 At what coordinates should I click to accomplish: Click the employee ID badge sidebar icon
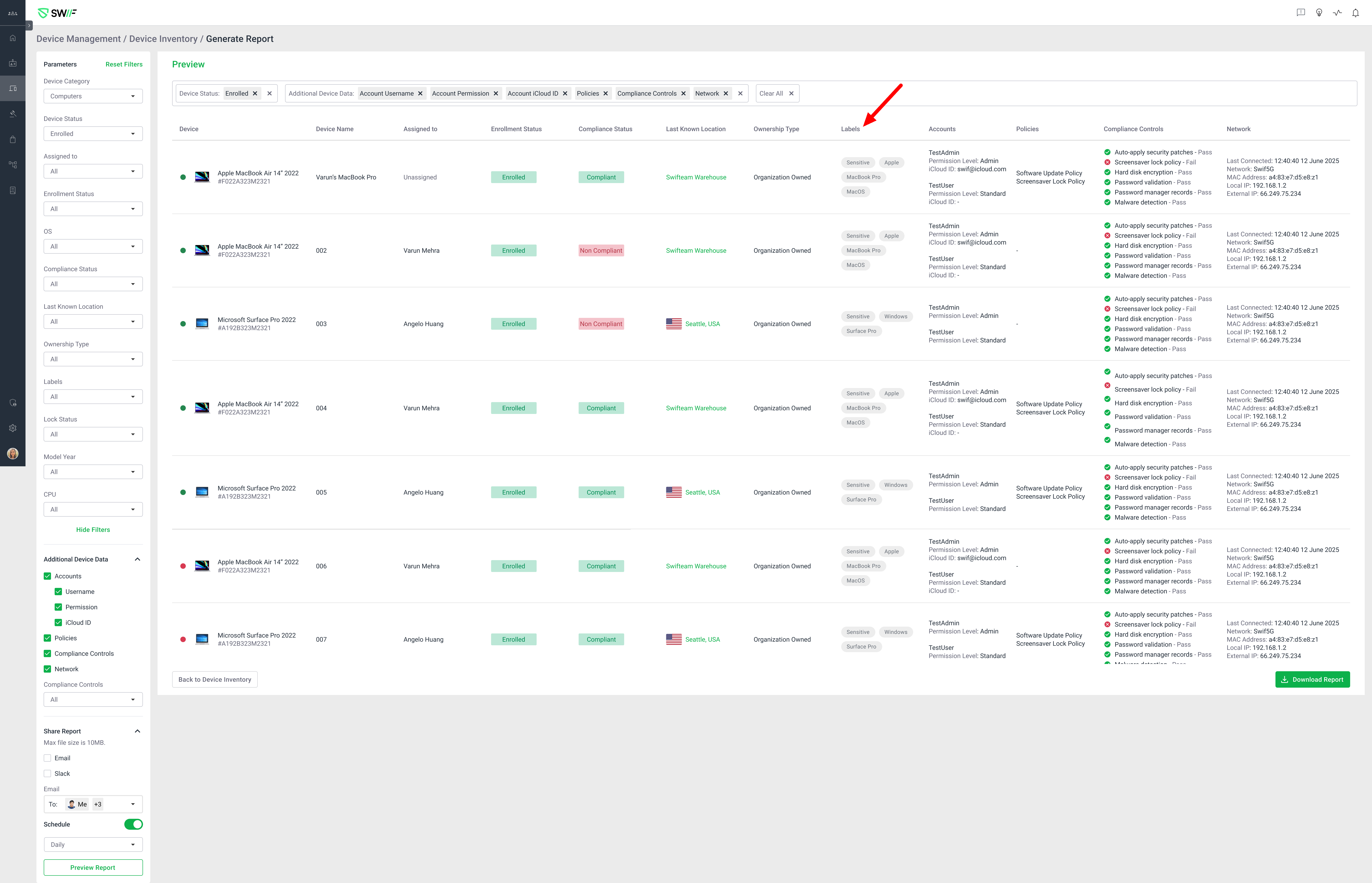pyautogui.click(x=13, y=63)
